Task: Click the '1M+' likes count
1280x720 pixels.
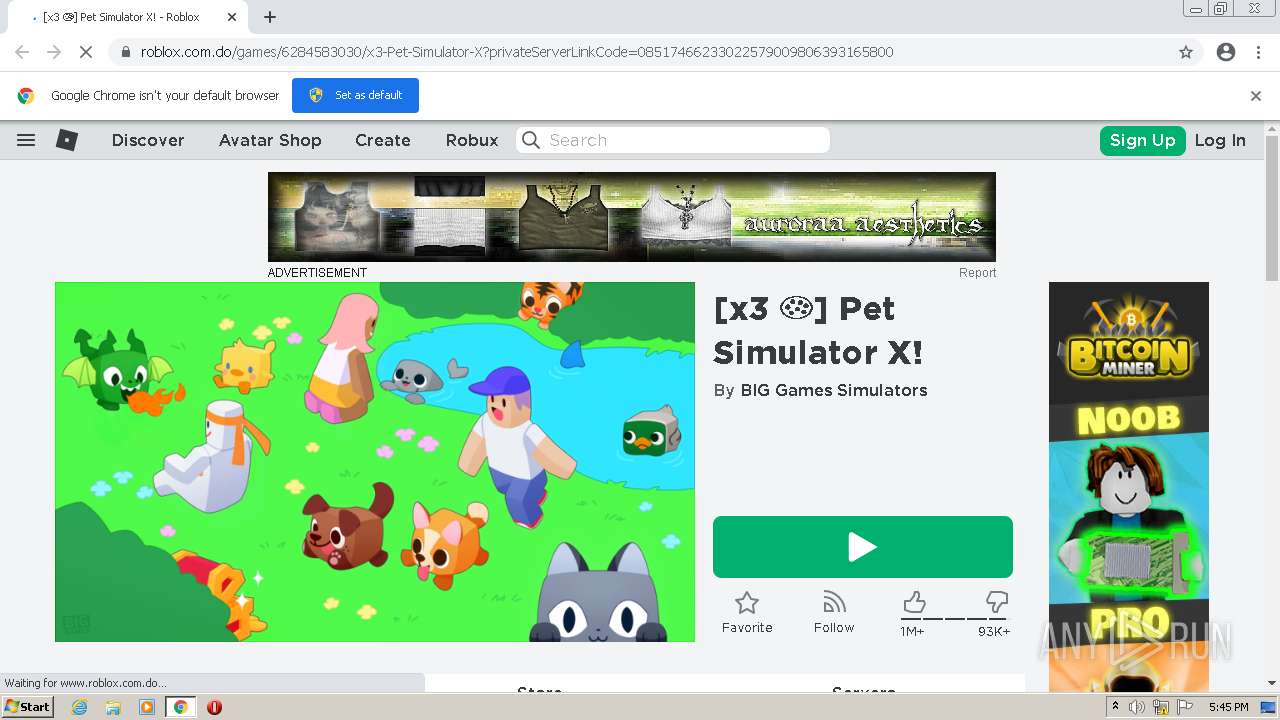Action: 912,631
